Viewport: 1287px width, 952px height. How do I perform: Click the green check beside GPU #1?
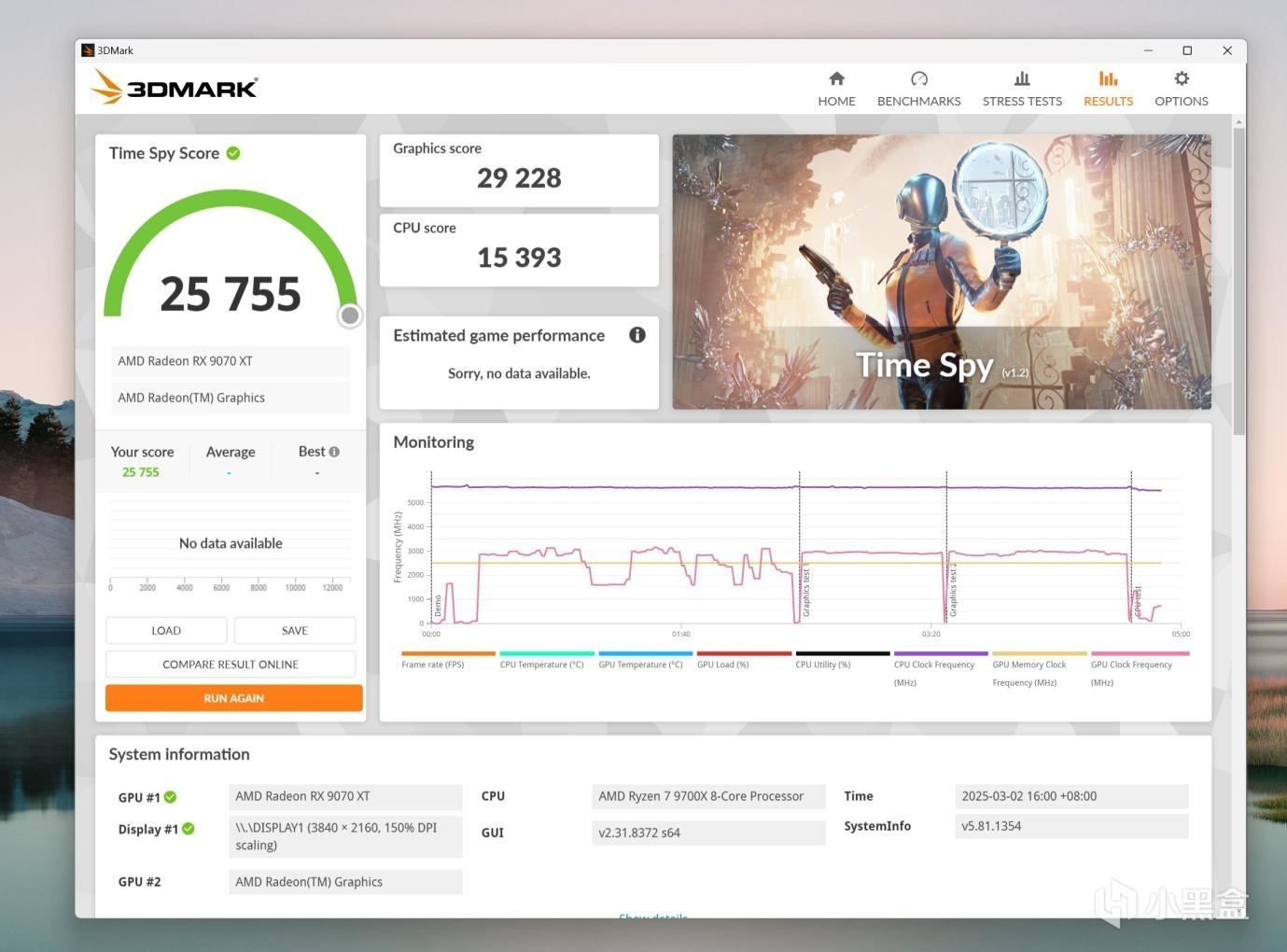[x=171, y=797]
